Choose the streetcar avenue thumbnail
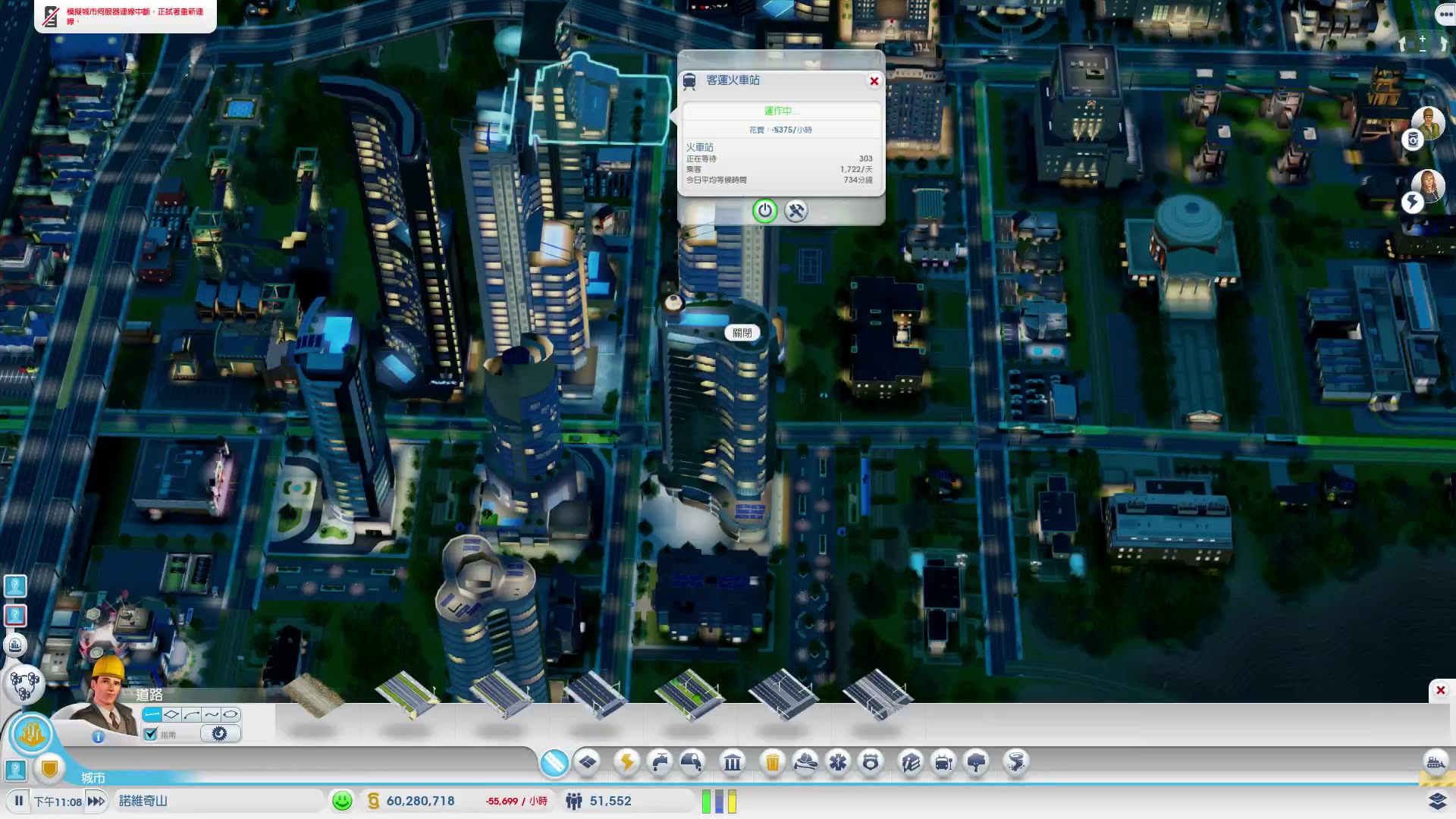 click(x=877, y=695)
